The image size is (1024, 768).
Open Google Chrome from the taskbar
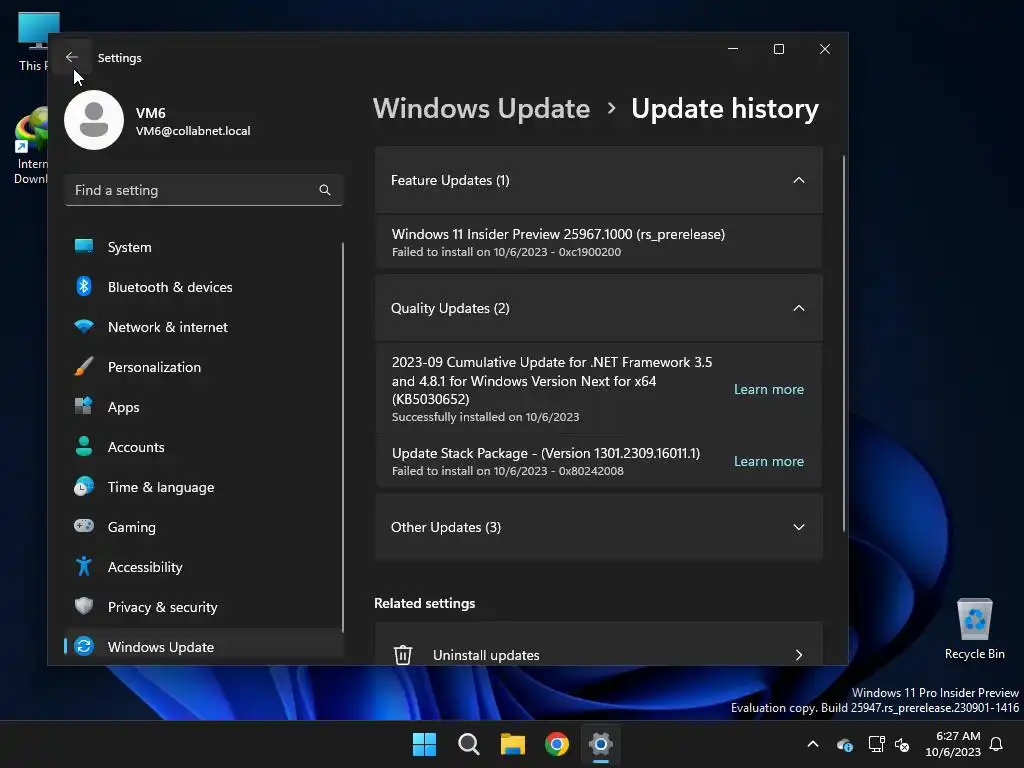coord(556,744)
